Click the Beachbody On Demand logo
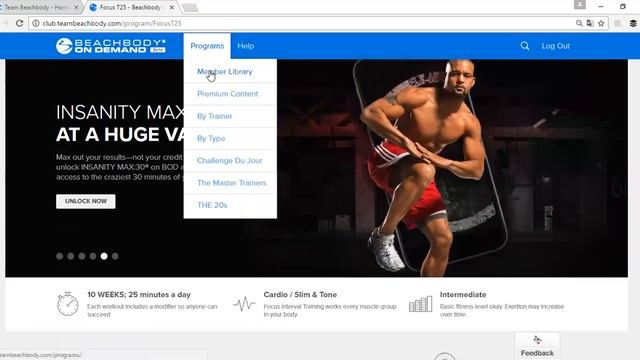This screenshot has width=640, height=360. click(x=111, y=46)
